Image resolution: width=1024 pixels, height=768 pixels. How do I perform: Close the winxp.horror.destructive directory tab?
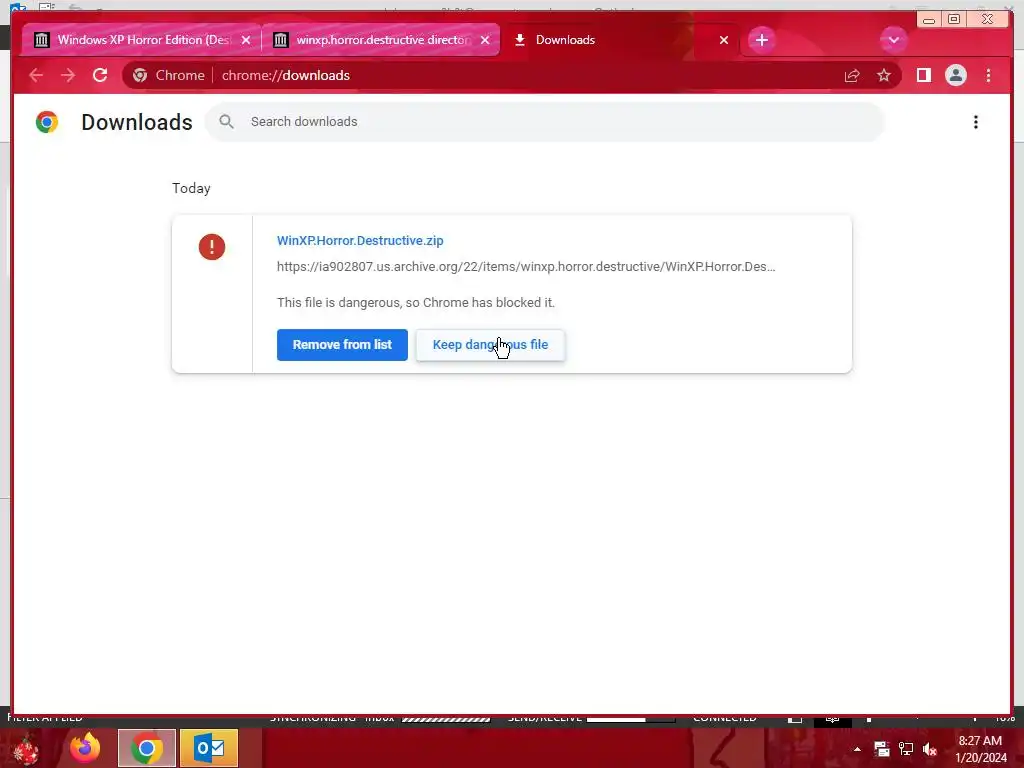click(485, 40)
